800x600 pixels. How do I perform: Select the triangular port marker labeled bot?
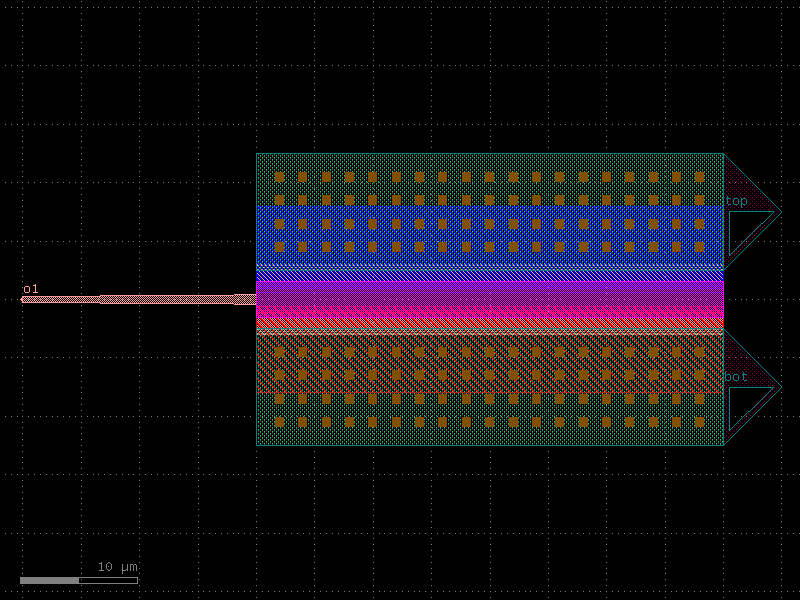[x=752, y=387]
